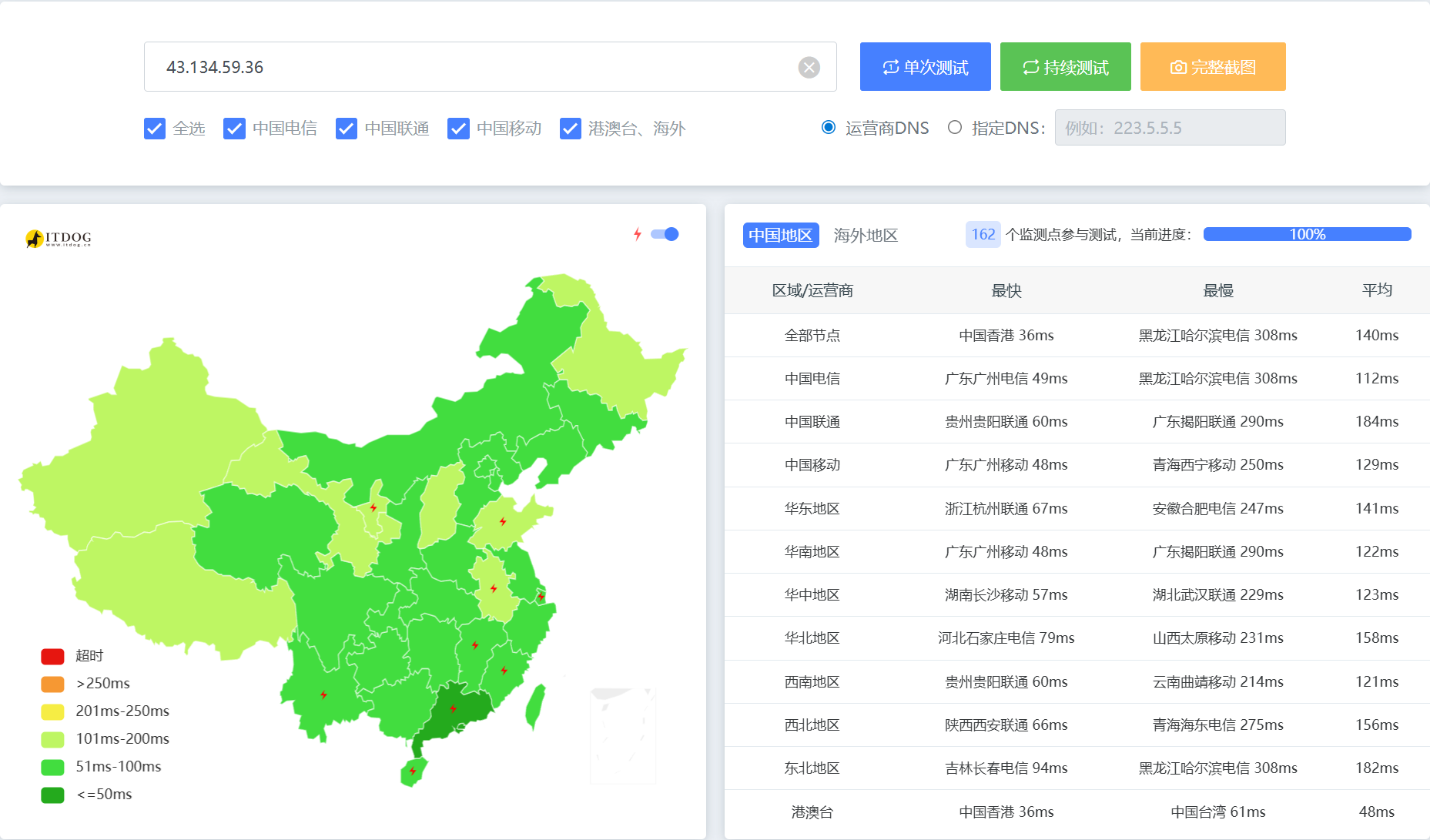Screen dimensions: 1430x840
Task: Click the lightning marker on Jiangxi province
Action: (475, 645)
